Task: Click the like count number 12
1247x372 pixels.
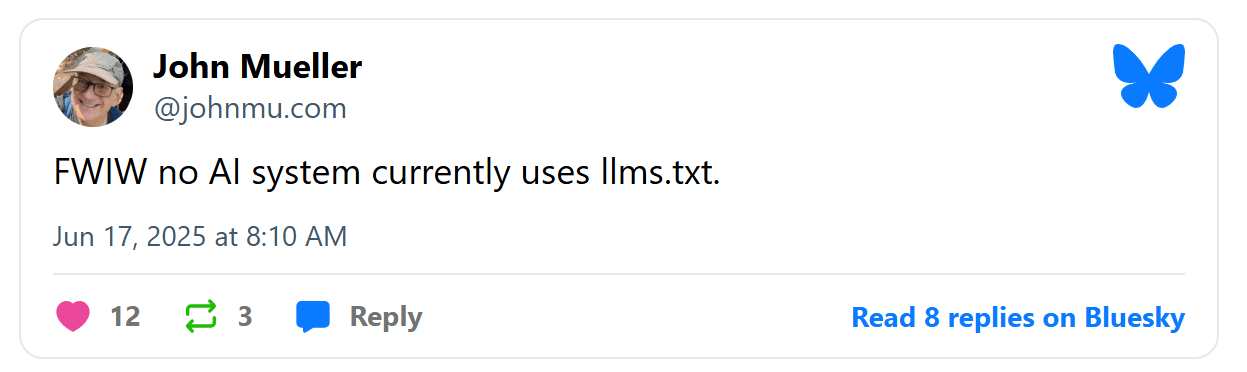Action: pos(125,317)
